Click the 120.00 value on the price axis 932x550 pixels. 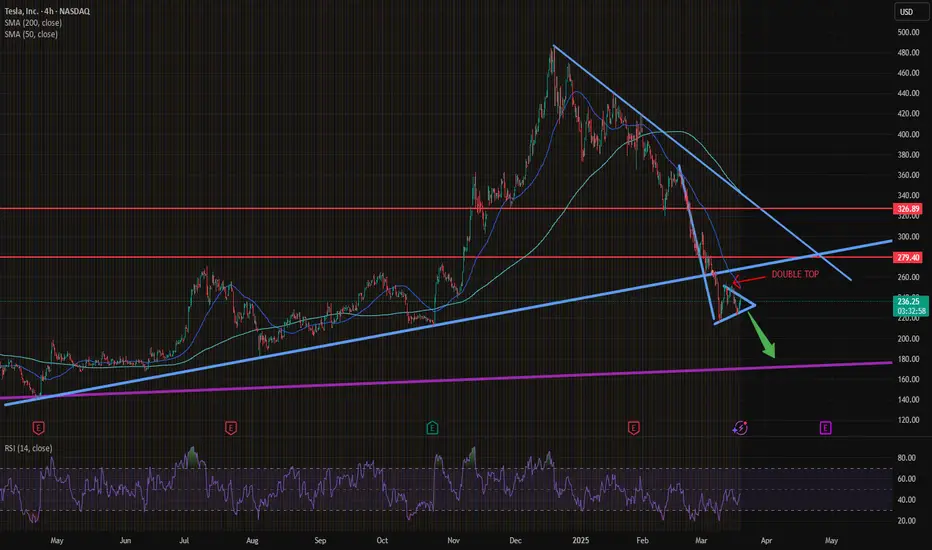point(908,420)
